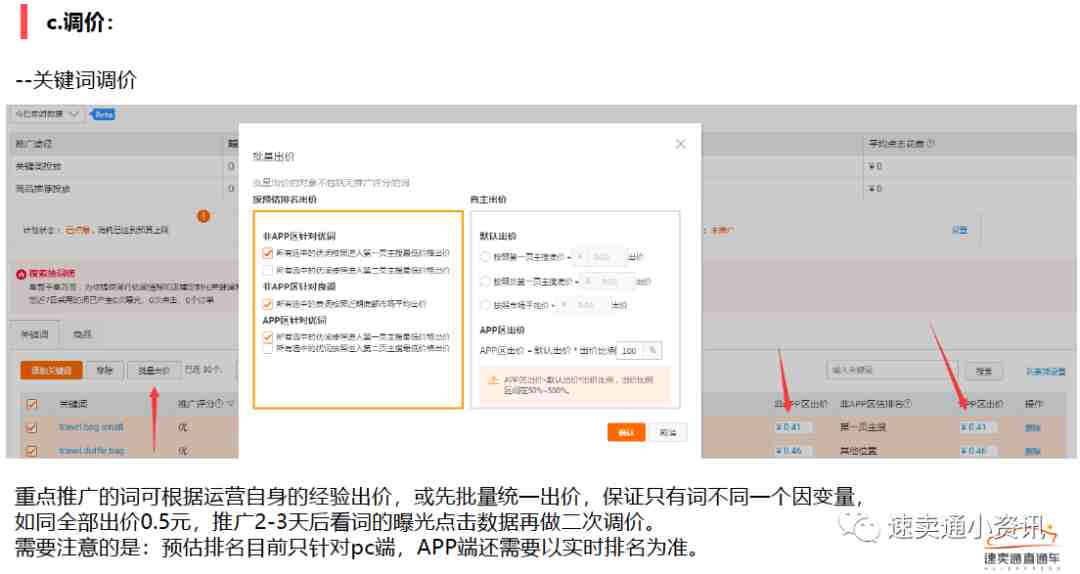Click the help icon beside 平均点击花费

tap(930, 144)
